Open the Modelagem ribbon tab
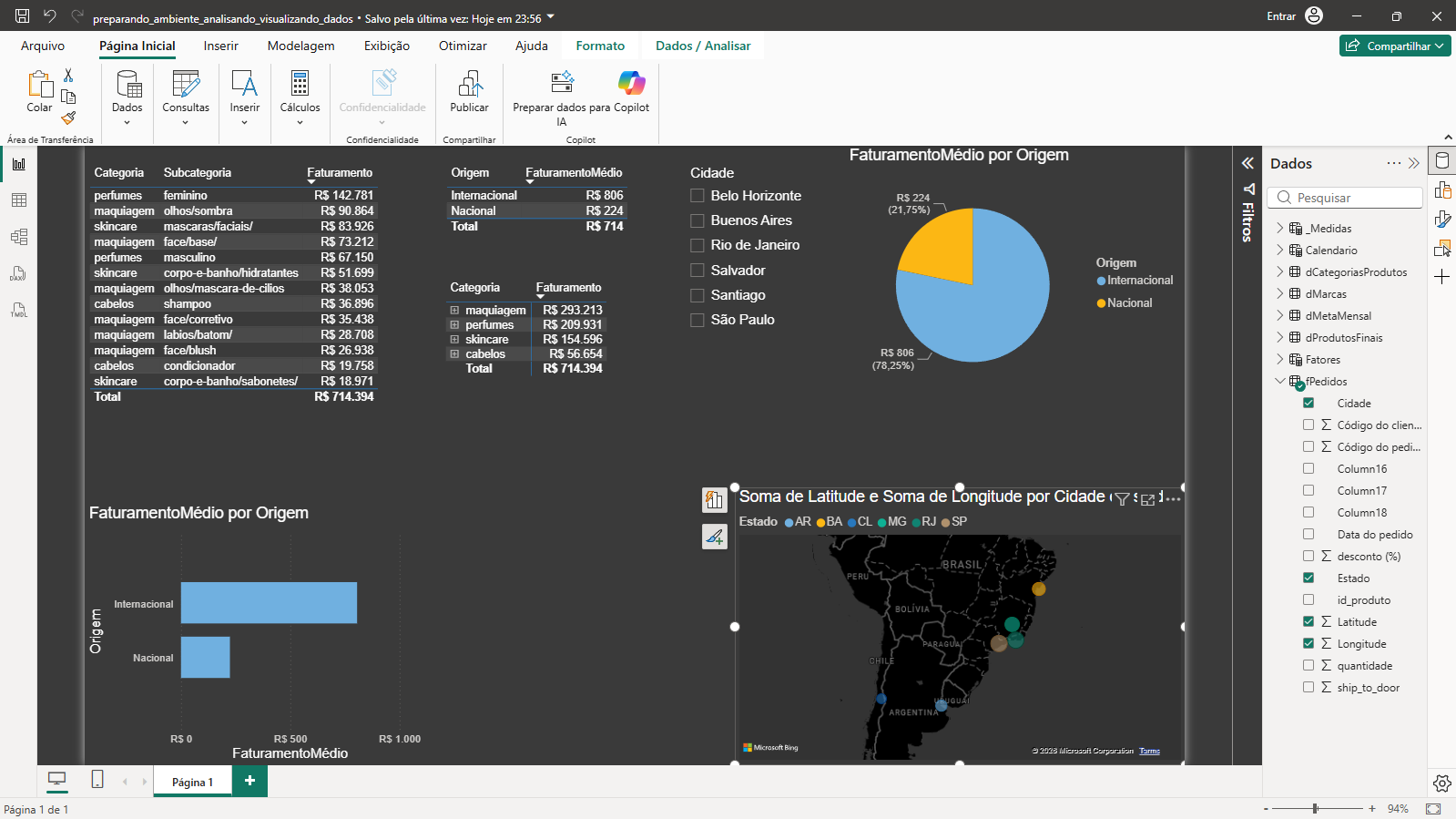 coord(300,46)
